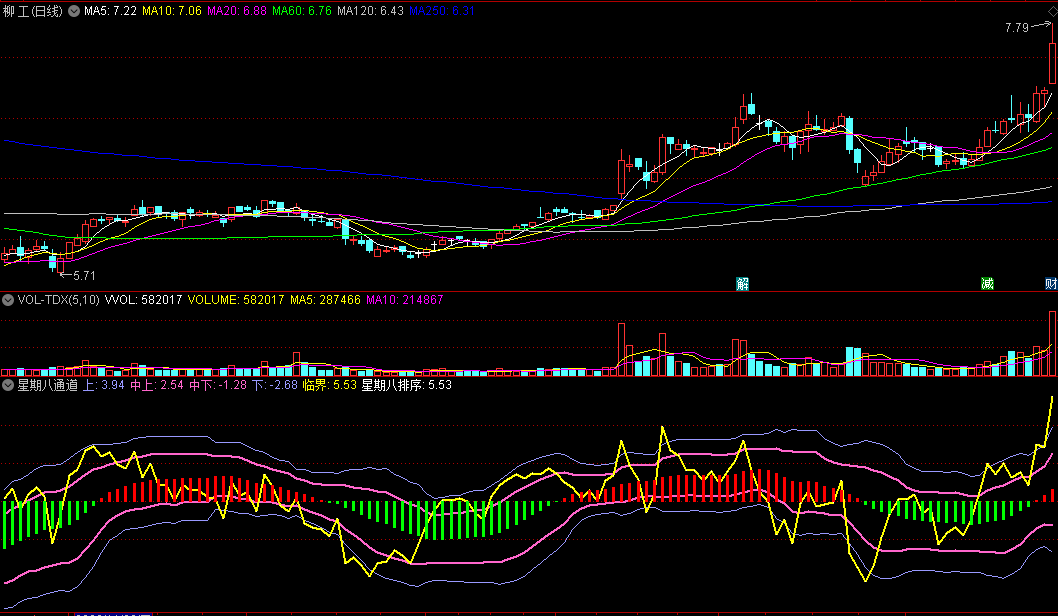Select the MA120: 6.43 label
Screen dimensions: 1058x616
pyautogui.click(x=370, y=11)
